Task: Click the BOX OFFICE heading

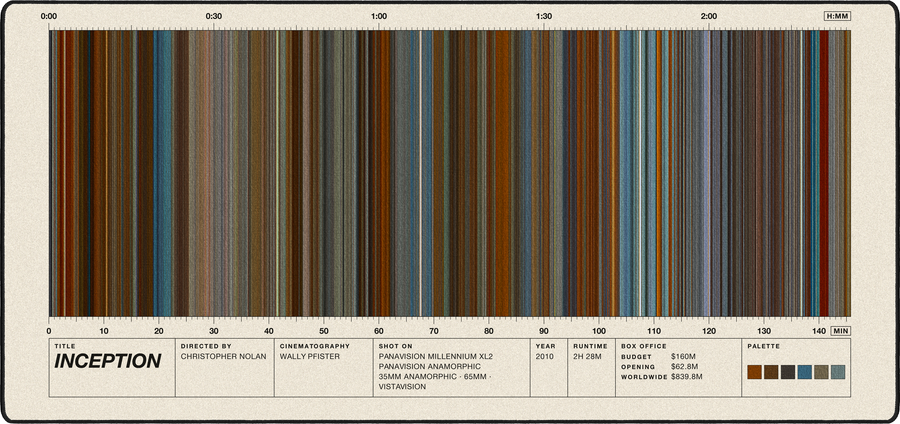Action: (644, 347)
